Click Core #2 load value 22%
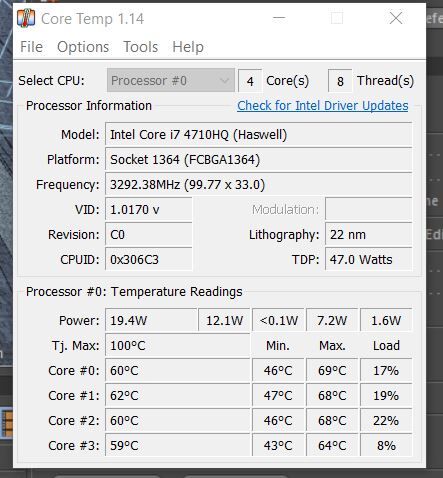 tap(386, 420)
